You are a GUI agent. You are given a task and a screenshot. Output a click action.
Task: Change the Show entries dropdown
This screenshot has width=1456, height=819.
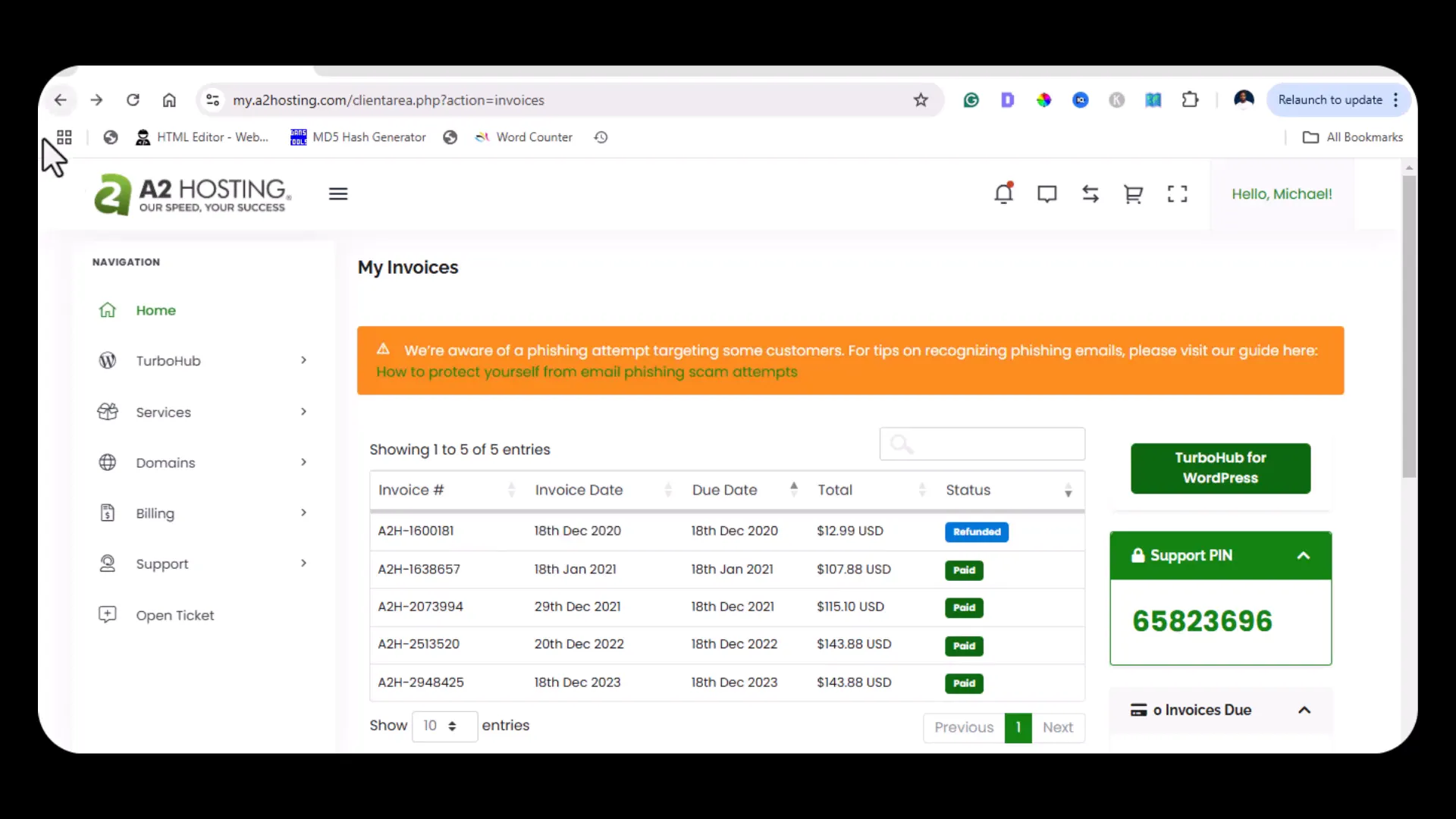pos(444,726)
